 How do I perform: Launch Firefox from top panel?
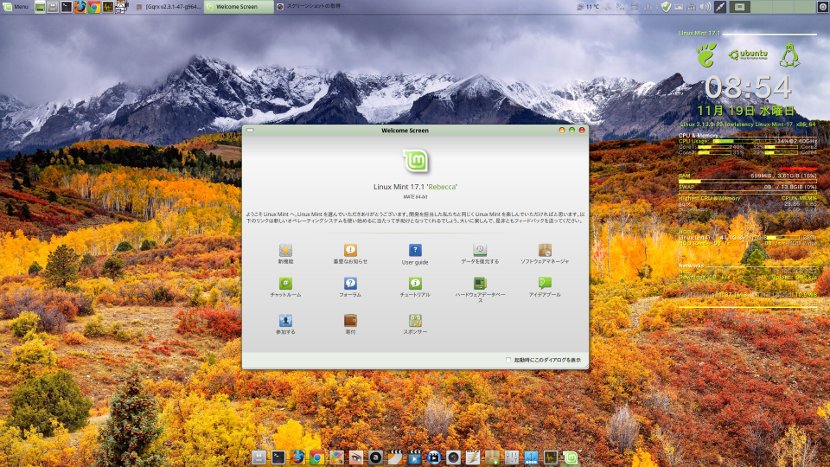(80, 7)
